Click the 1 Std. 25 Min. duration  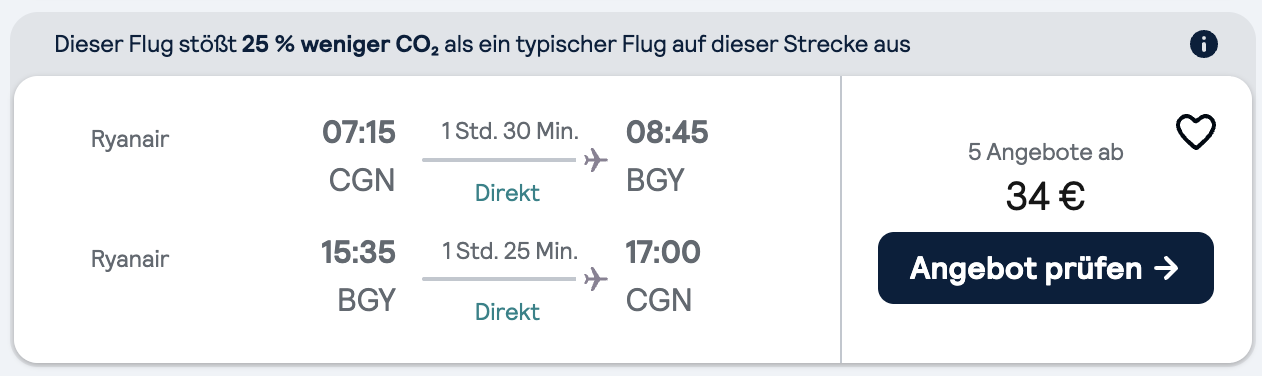pos(510,252)
